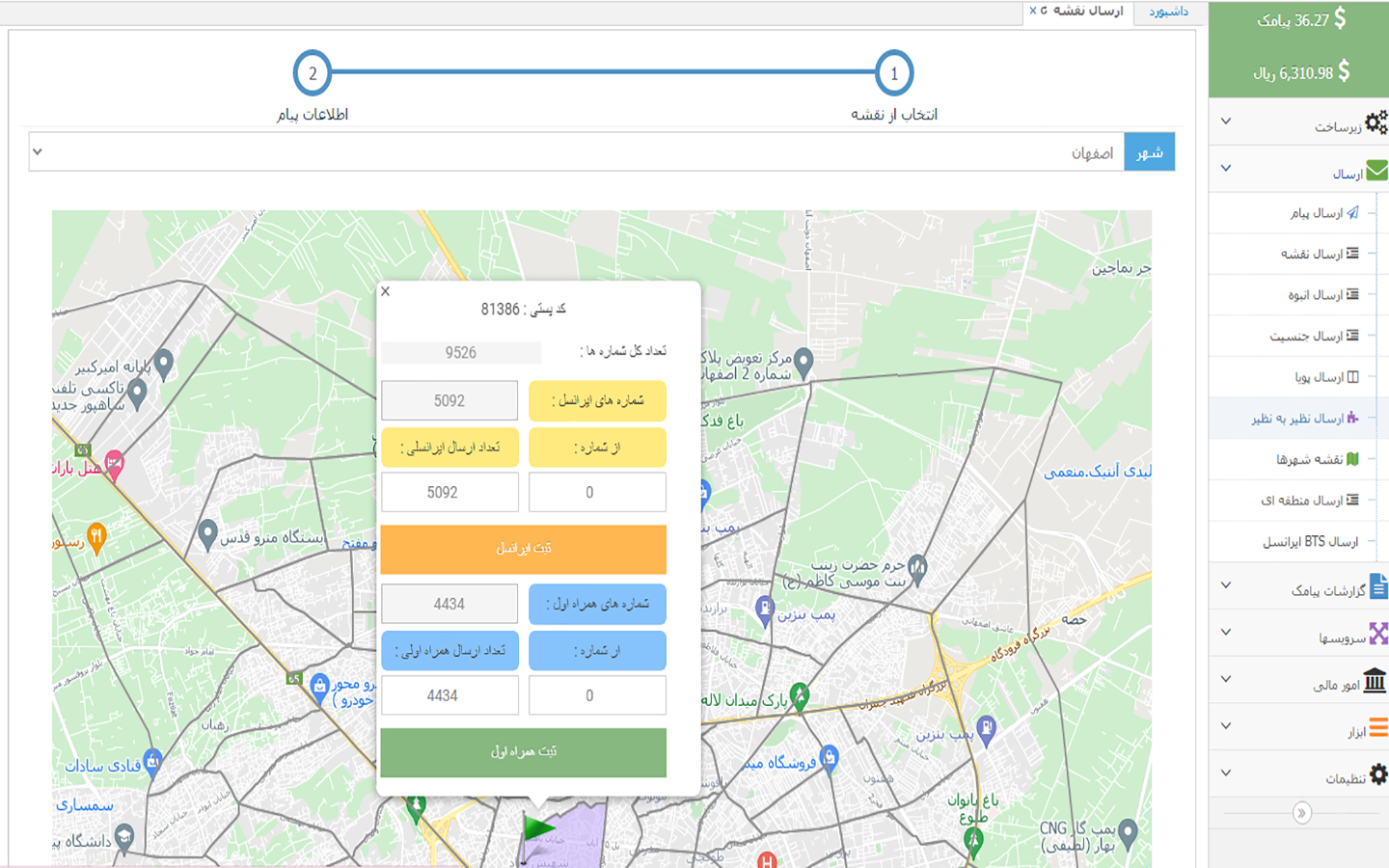Open the شهر city dropdown showing اصفهان
The height and width of the screenshot is (868, 1389).
(x=577, y=152)
